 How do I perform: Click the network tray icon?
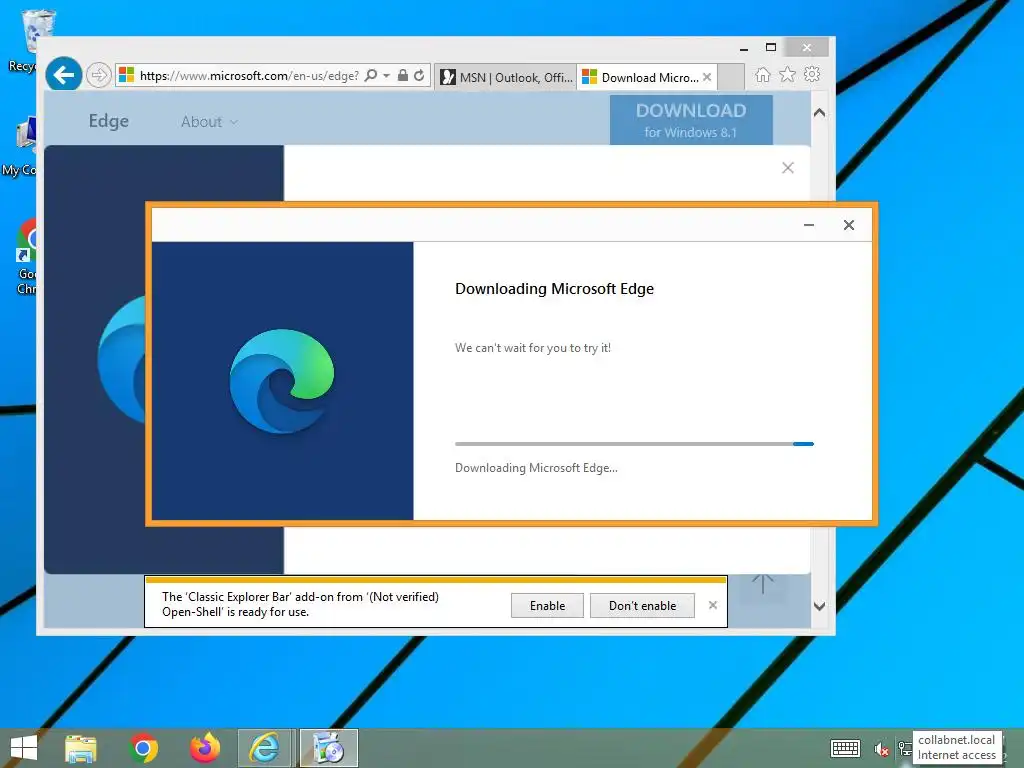(x=905, y=749)
